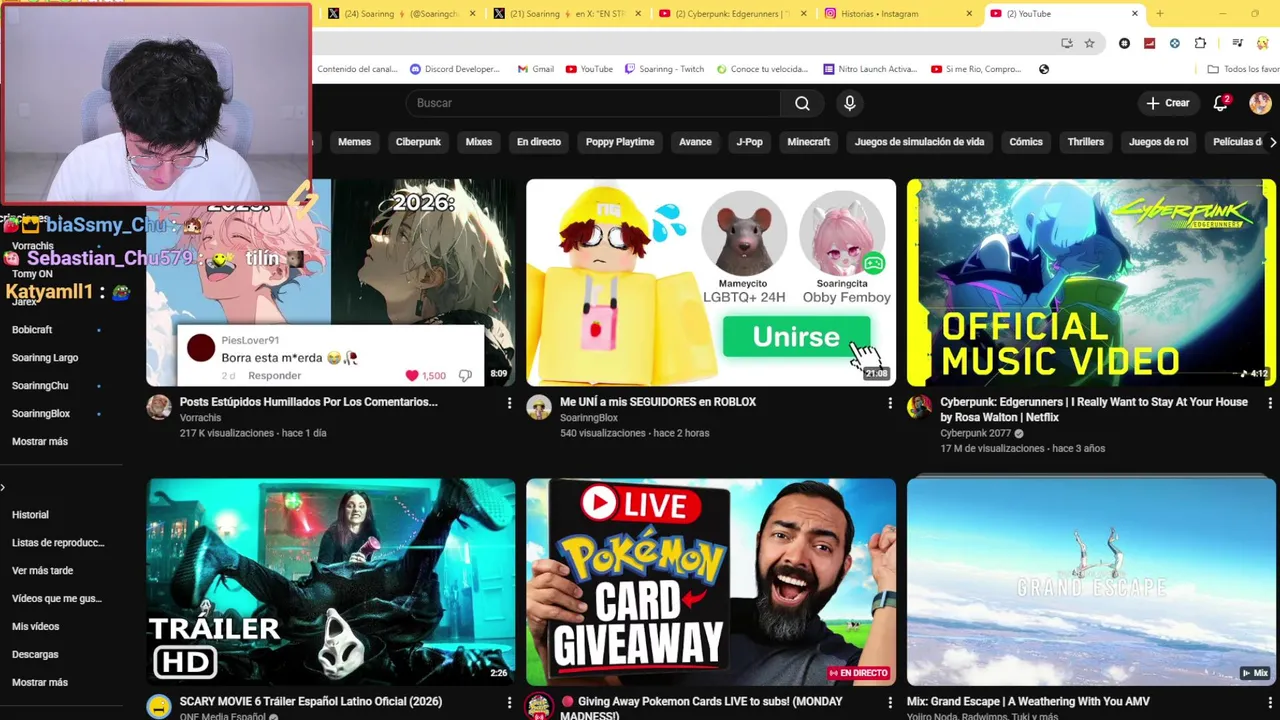Close the Historias Instagram tab
The height and width of the screenshot is (720, 1280).
coord(969,13)
